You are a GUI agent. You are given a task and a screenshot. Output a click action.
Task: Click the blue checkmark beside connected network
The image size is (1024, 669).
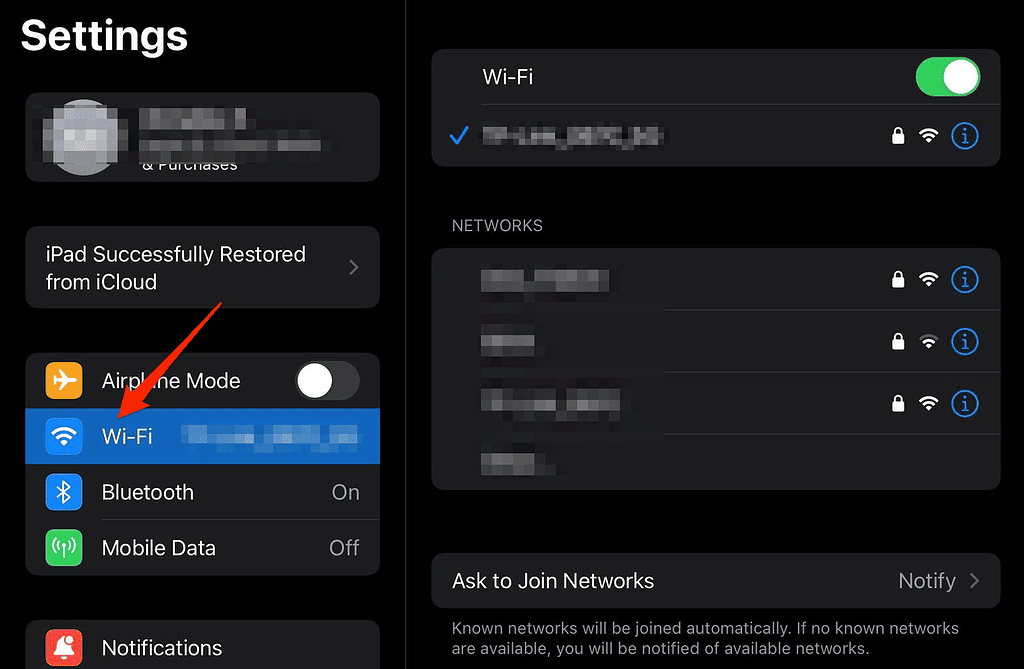(x=458, y=135)
